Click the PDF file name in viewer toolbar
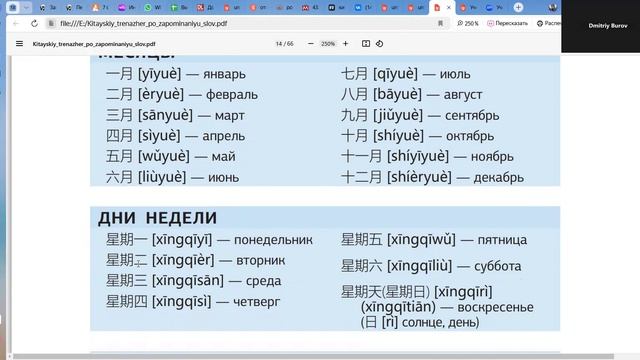The image size is (640, 360). (x=94, y=44)
